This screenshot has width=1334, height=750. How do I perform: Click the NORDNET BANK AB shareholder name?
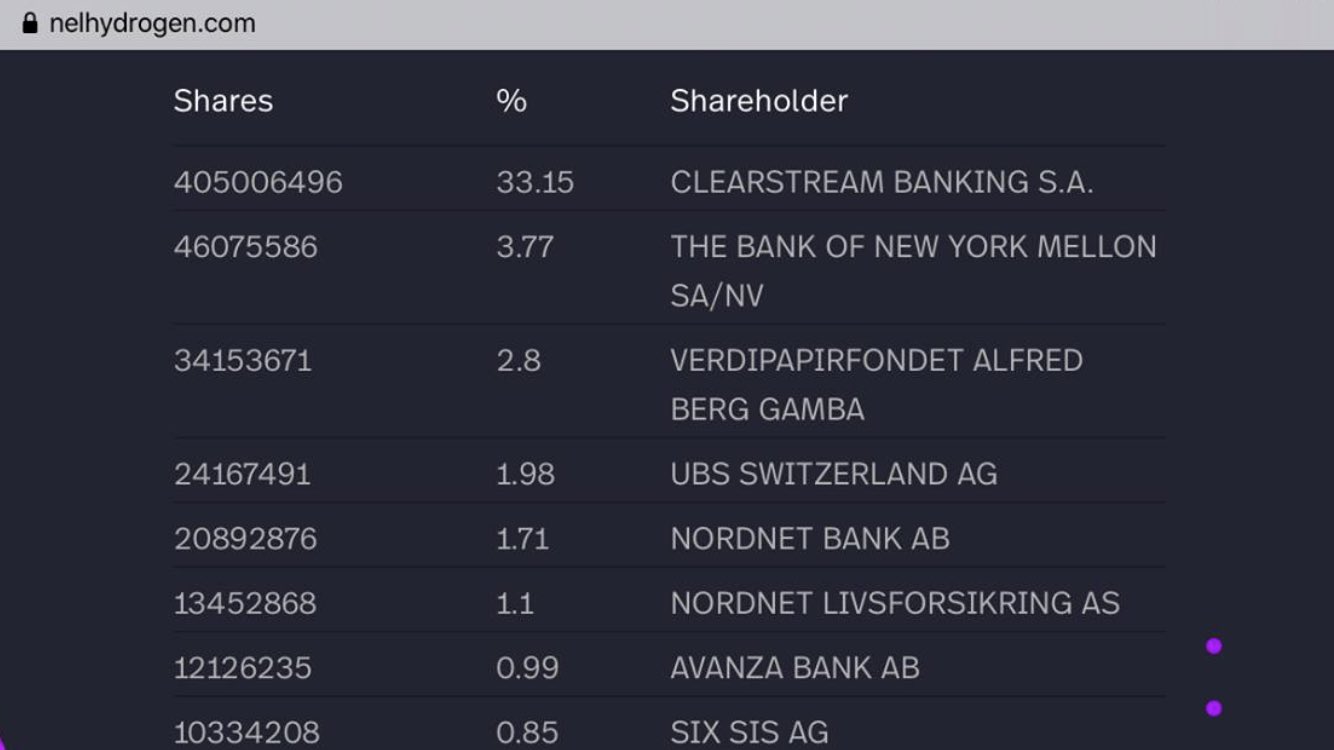click(x=809, y=539)
